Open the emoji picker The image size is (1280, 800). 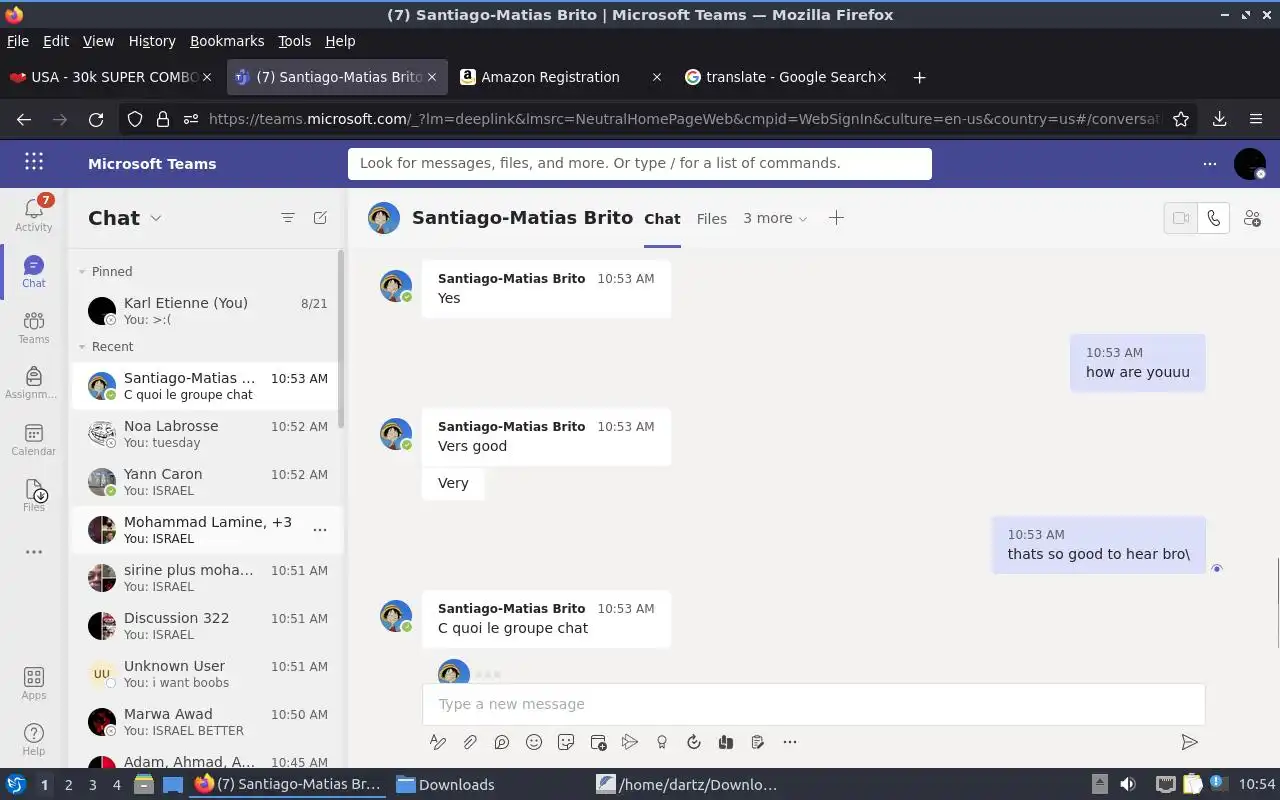point(534,742)
